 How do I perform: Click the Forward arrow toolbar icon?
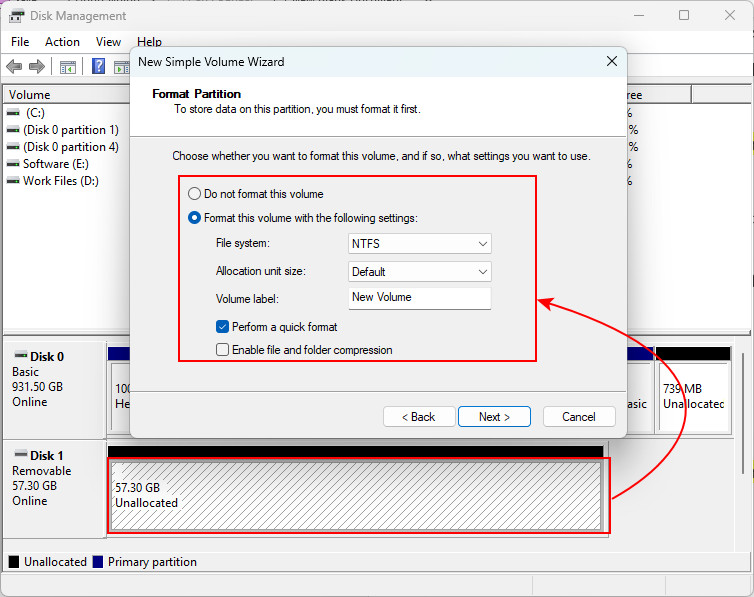37,66
